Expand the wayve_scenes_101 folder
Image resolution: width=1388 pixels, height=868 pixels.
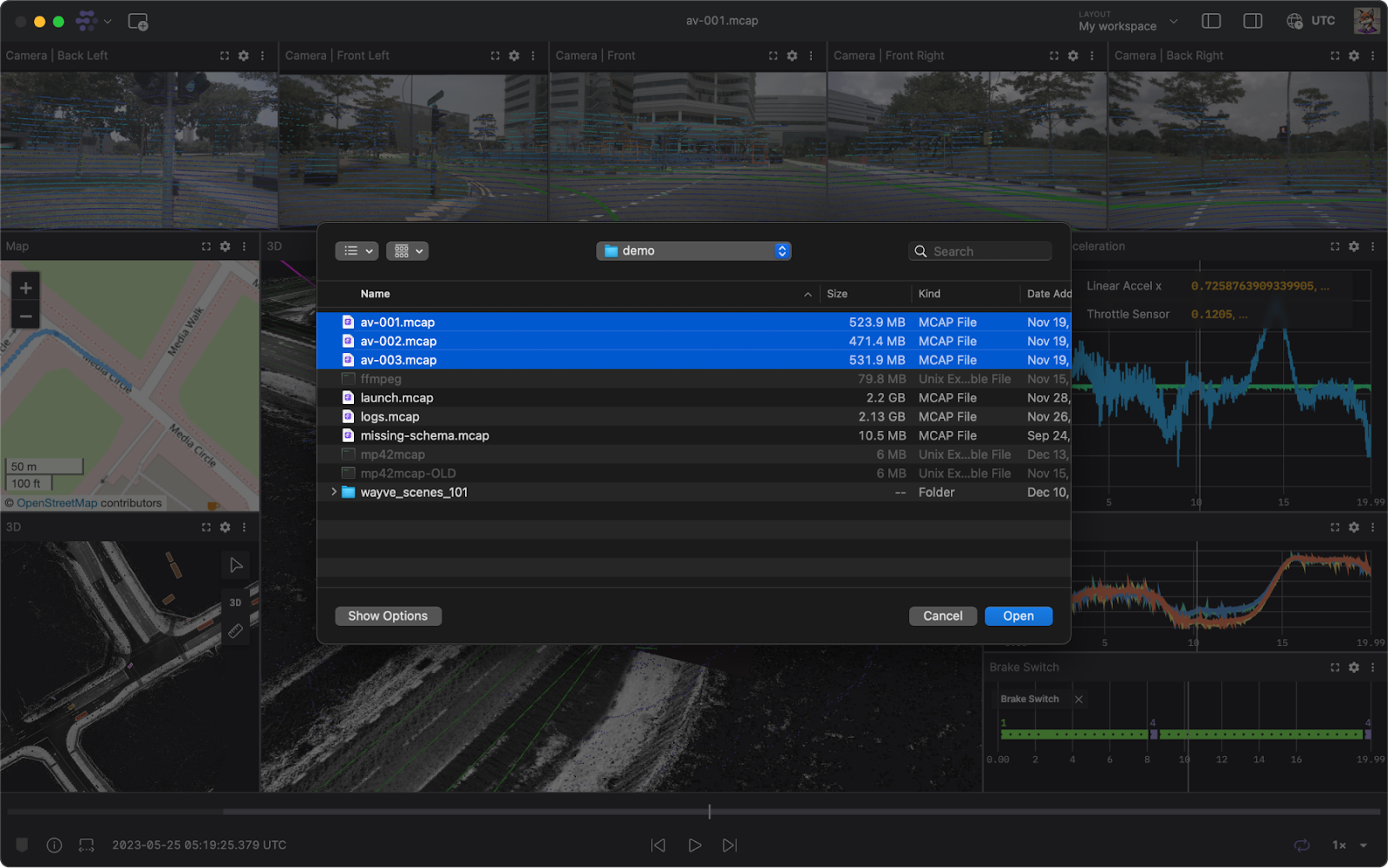(x=334, y=492)
